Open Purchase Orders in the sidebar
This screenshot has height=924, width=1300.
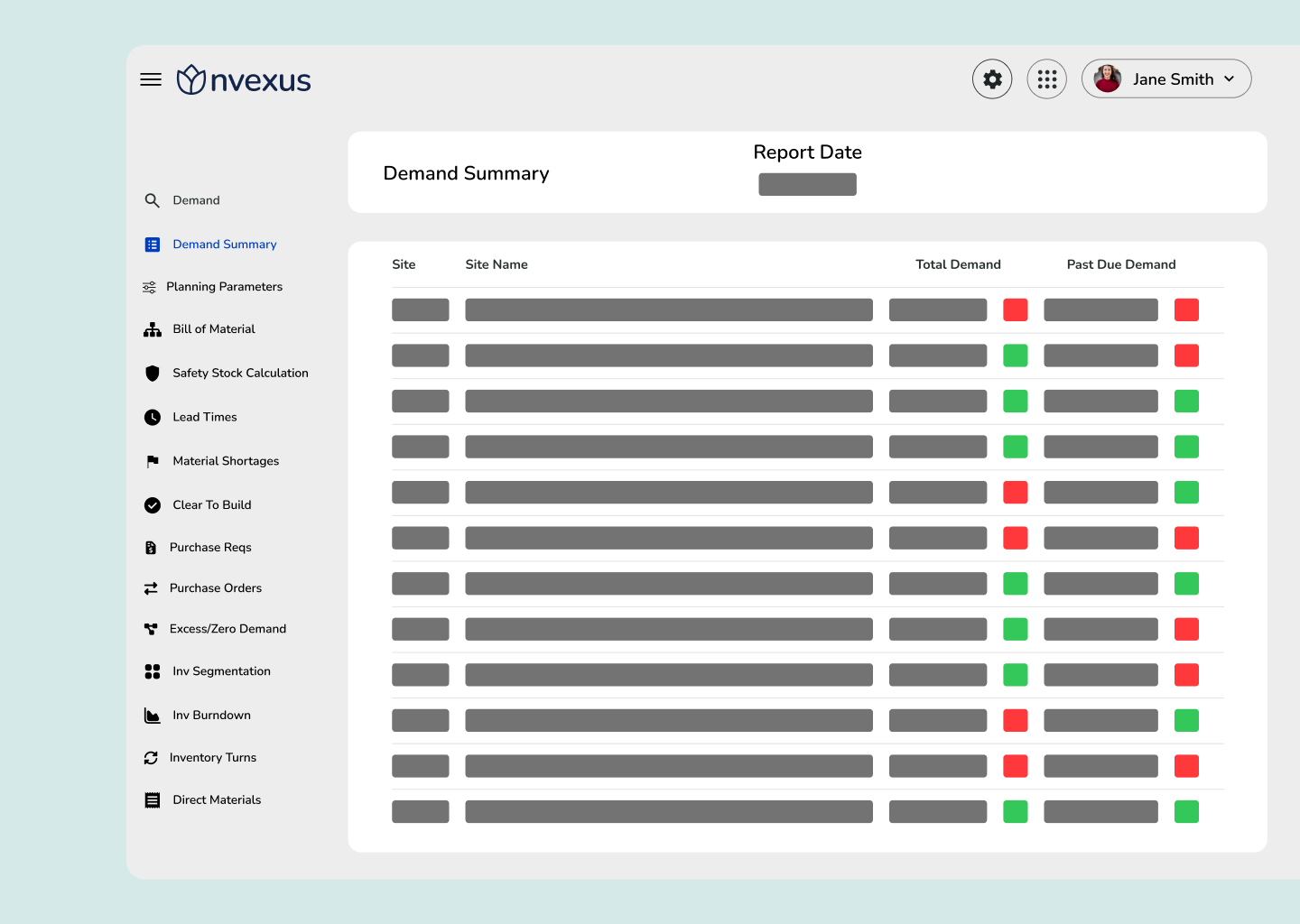tap(216, 588)
